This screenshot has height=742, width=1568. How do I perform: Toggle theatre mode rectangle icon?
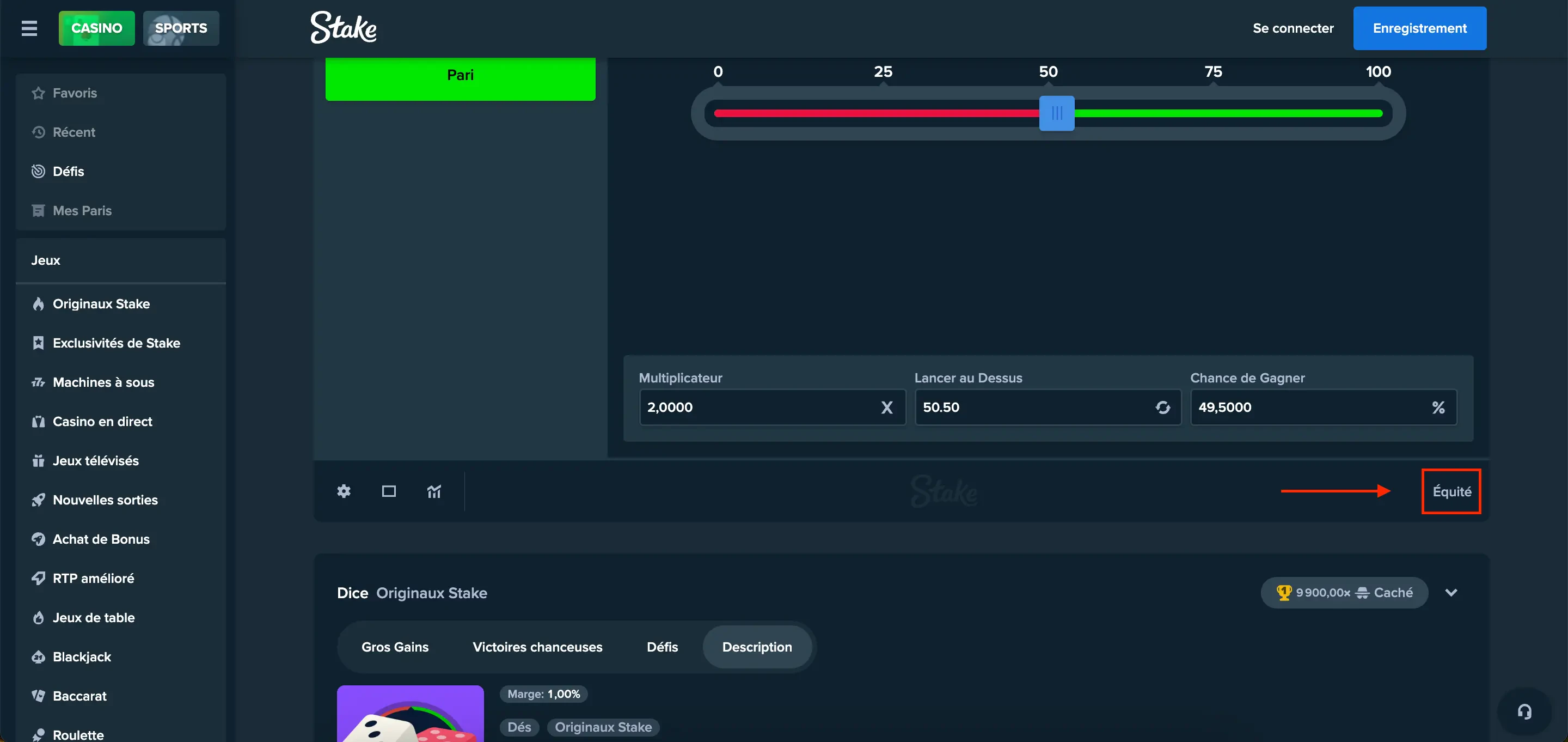click(389, 491)
